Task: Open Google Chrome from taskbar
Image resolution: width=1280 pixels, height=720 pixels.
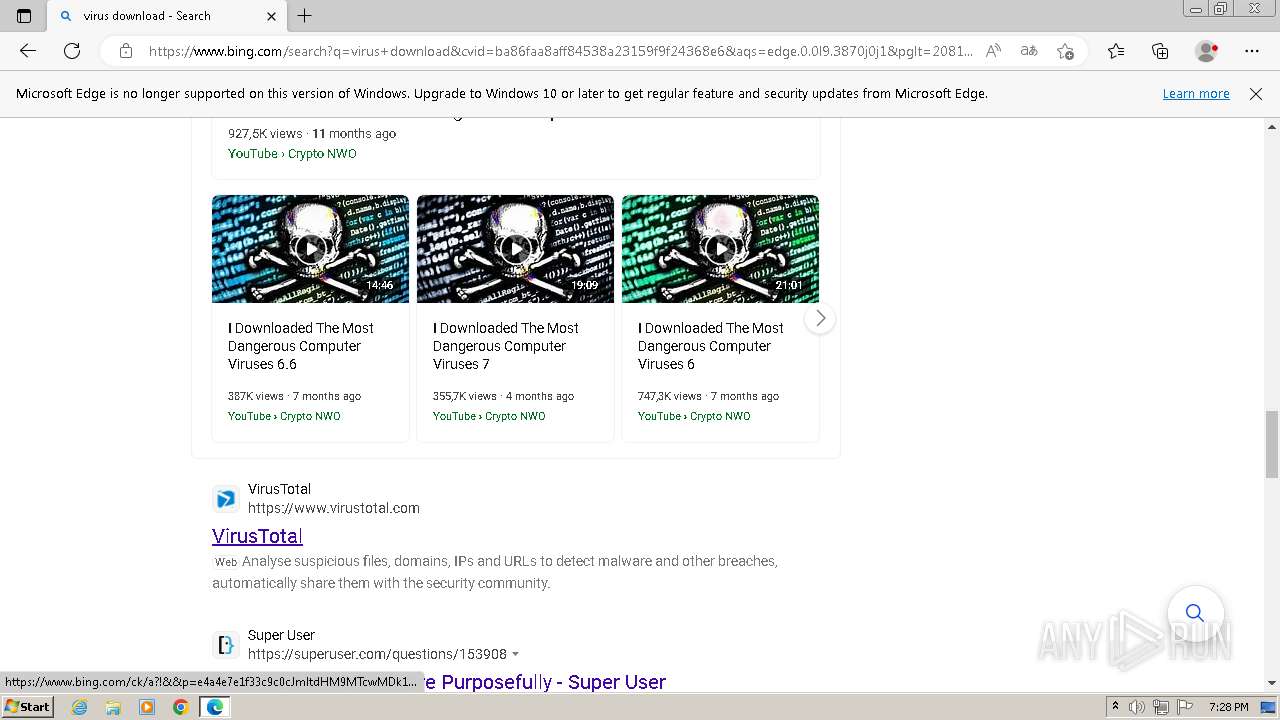Action: pos(181,707)
